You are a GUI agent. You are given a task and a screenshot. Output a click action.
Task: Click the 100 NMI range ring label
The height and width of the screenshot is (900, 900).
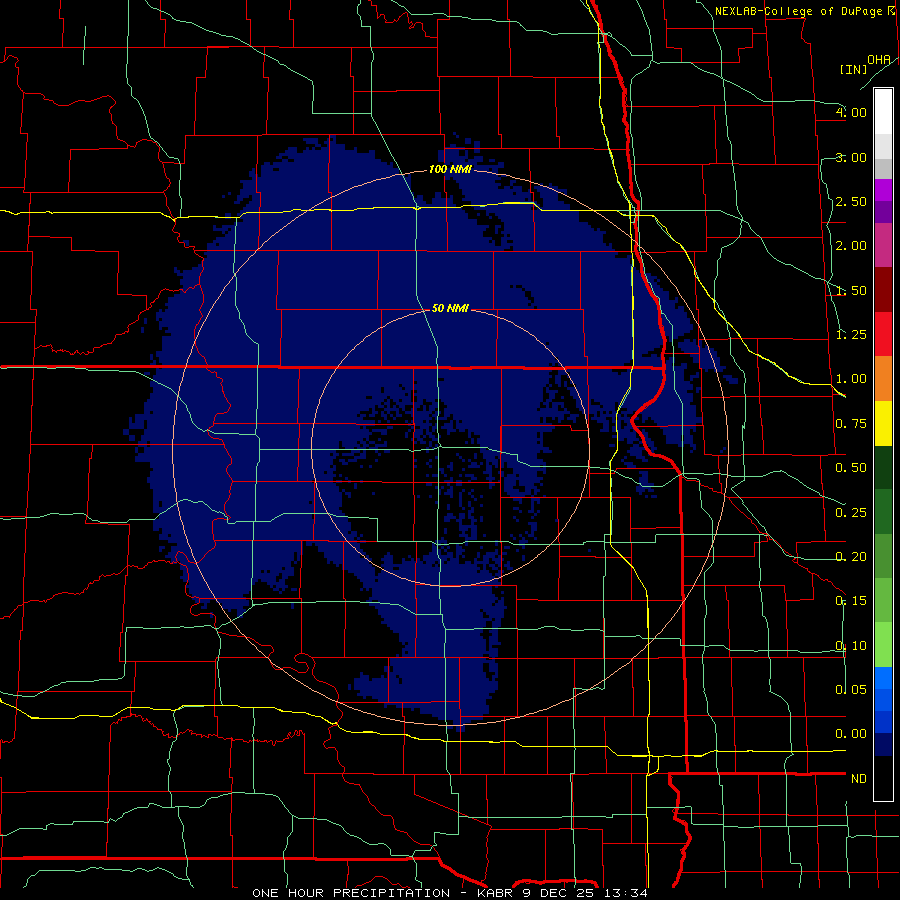click(450, 169)
